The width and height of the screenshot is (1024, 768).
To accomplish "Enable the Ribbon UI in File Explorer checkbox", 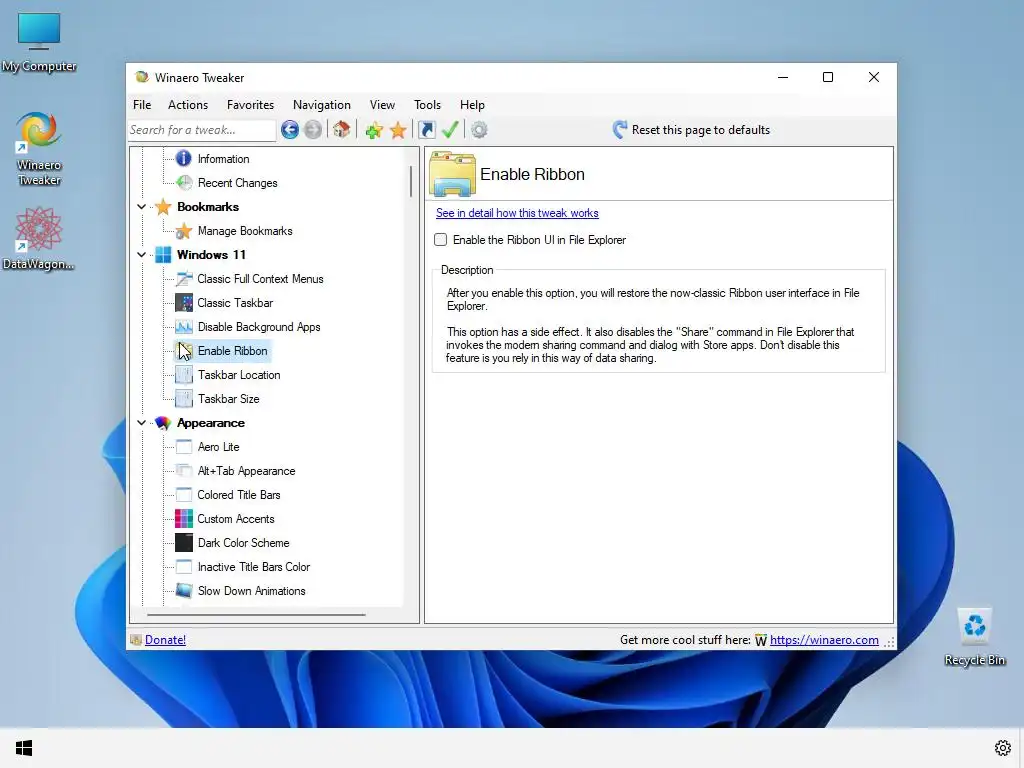I will coord(441,240).
